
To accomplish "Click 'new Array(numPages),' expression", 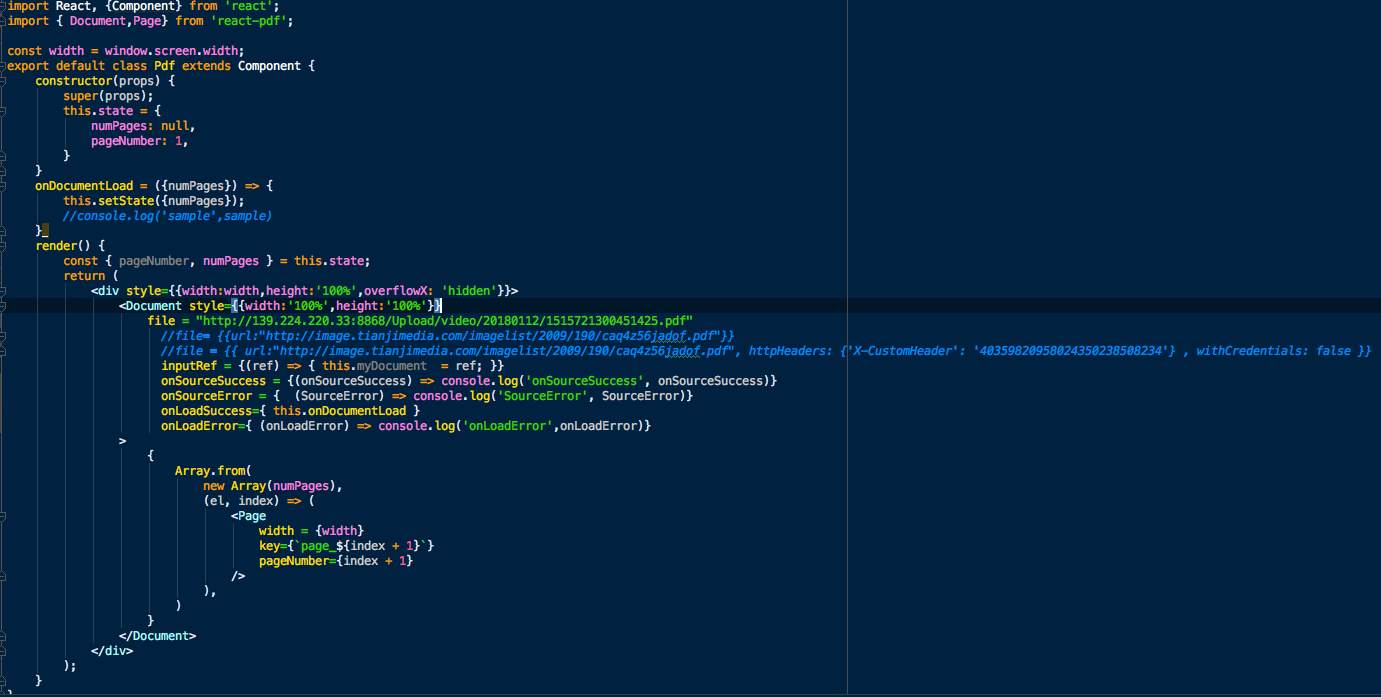I will pyautogui.click(x=273, y=486).
